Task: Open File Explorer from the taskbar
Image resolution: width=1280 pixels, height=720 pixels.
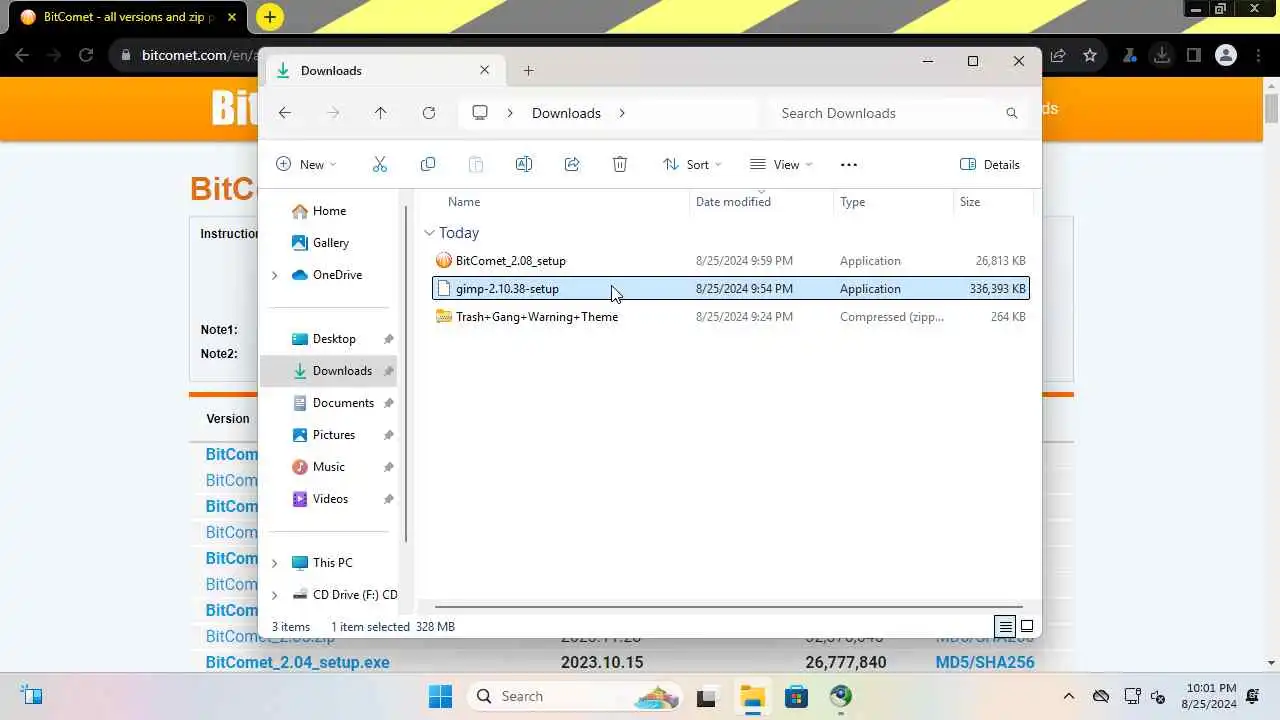Action: click(752, 696)
